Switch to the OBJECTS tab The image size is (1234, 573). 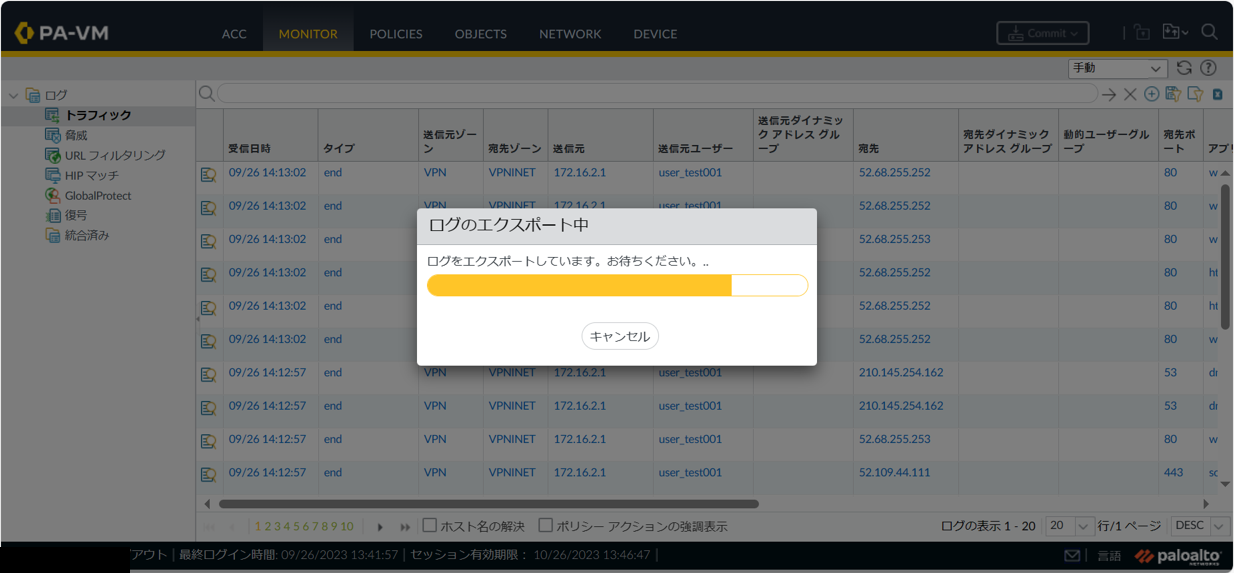click(x=480, y=33)
